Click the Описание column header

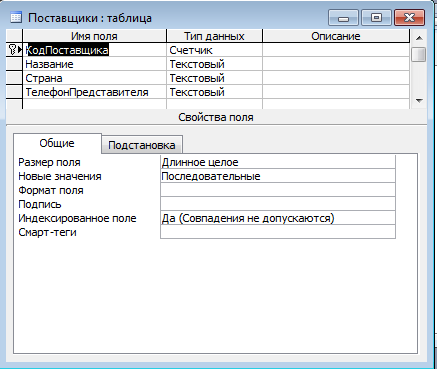click(336, 36)
